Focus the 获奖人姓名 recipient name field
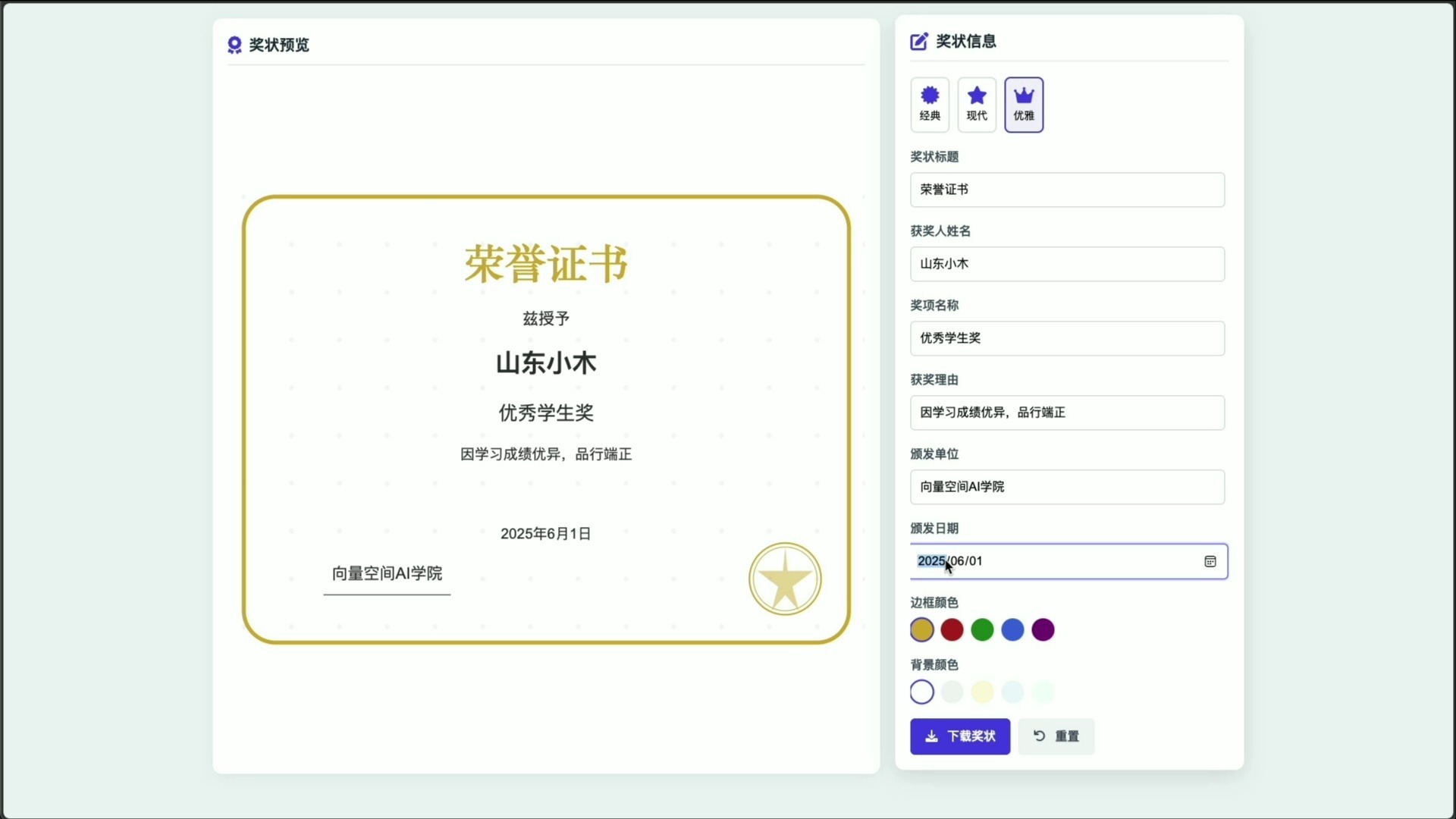The height and width of the screenshot is (819, 1456). pyautogui.click(x=1067, y=264)
